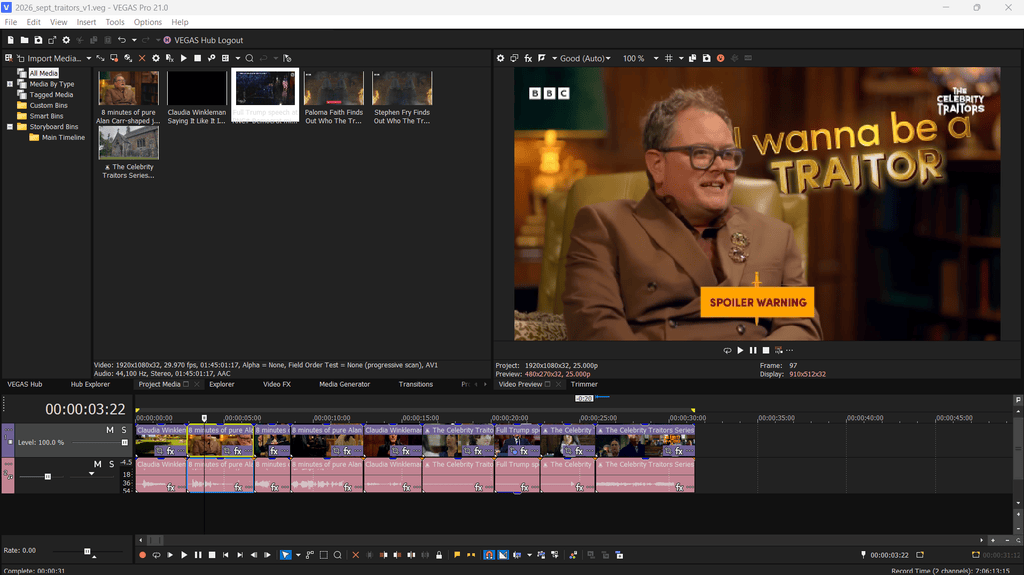This screenshot has height=575, width=1024.
Task: Solo the video track
Action: click(x=123, y=430)
